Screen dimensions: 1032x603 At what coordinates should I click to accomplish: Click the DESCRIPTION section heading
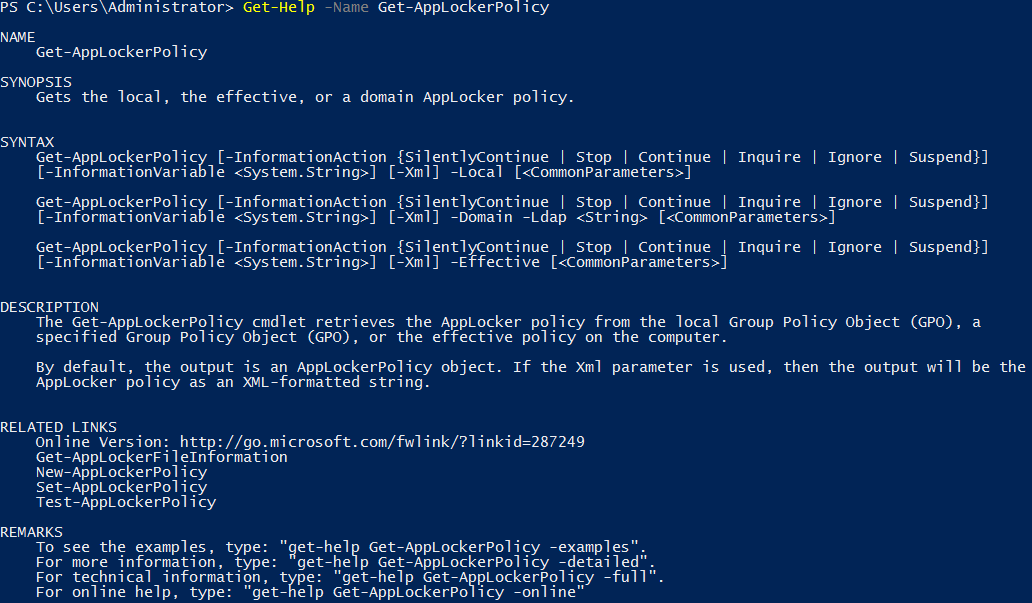pos(49,307)
